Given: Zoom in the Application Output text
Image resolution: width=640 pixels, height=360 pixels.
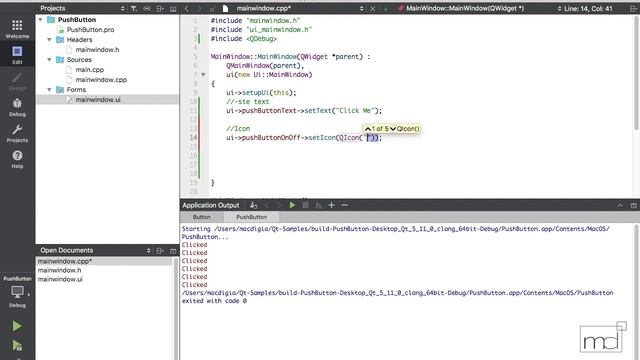Looking at the screenshot, I should 331,205.
